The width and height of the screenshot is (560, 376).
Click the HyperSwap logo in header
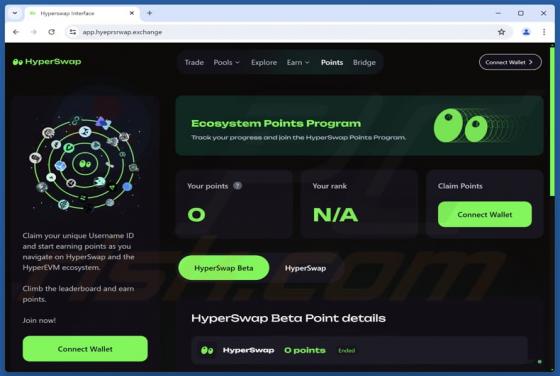point(47,62)
